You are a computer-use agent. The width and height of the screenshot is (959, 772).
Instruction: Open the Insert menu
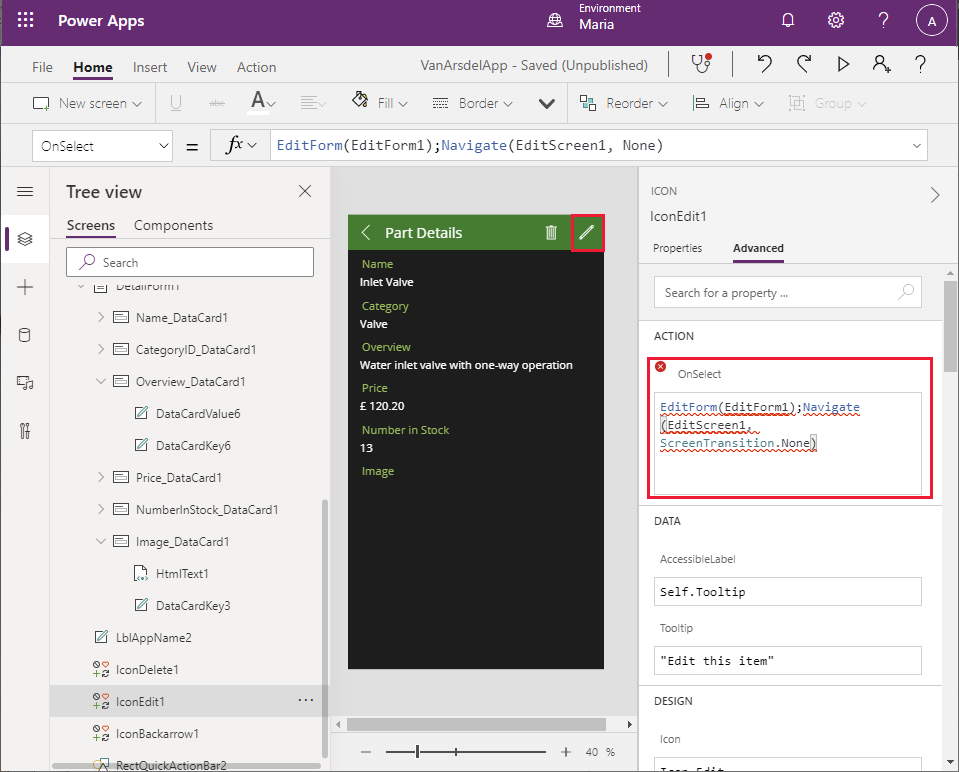(x=150, y=67)
